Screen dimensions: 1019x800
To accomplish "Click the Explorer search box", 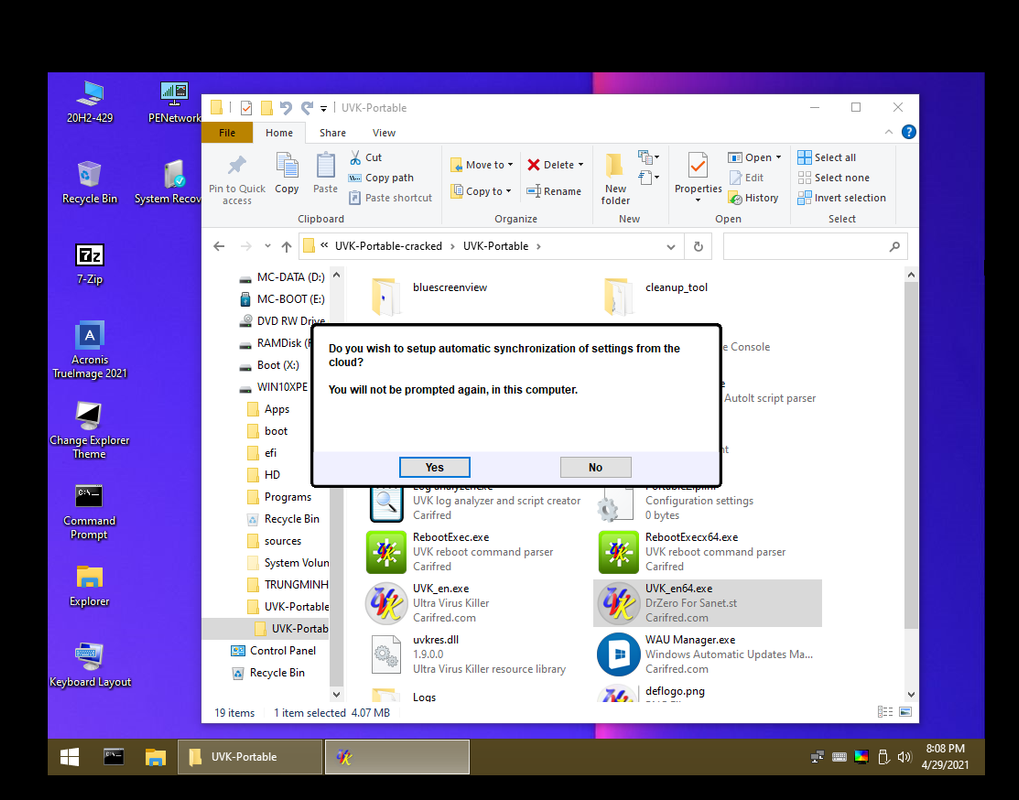I will tap(815, 246).
